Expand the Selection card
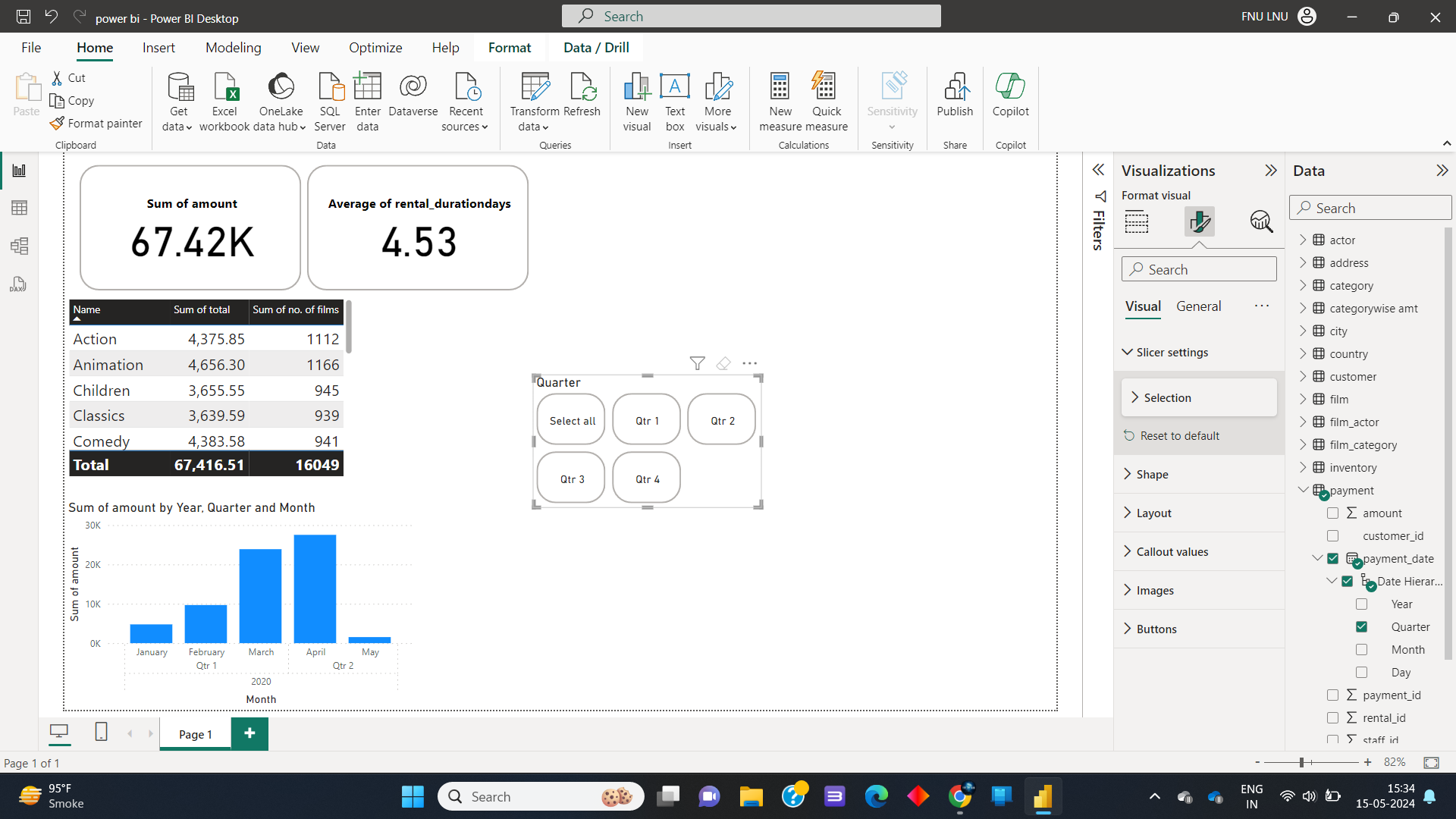Viewport: 1456px width, 819px height. (1199, 397)
